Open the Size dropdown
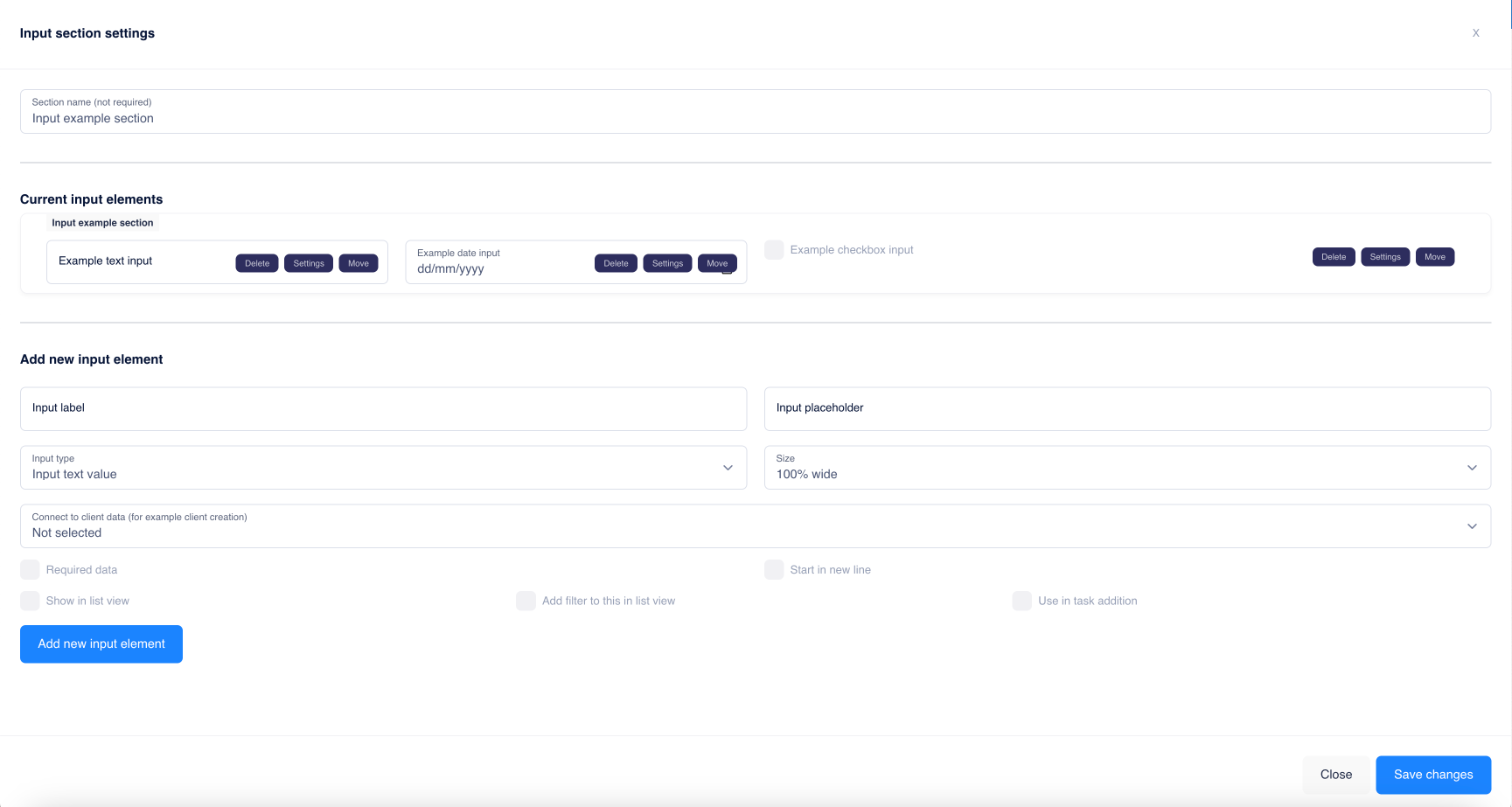Image resolution: width=1512 pixels, height=807 pixels. [x=1126, y=468]
